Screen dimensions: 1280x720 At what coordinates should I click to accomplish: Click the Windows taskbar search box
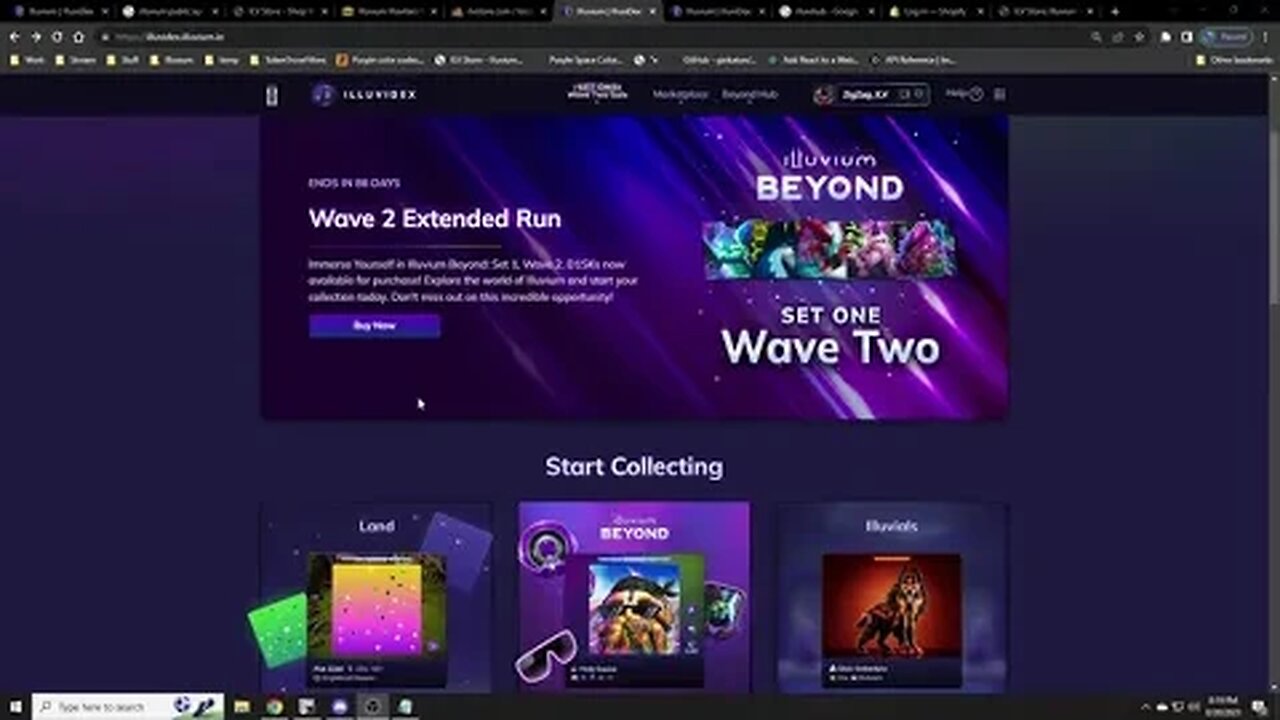[x=128, y=706]
